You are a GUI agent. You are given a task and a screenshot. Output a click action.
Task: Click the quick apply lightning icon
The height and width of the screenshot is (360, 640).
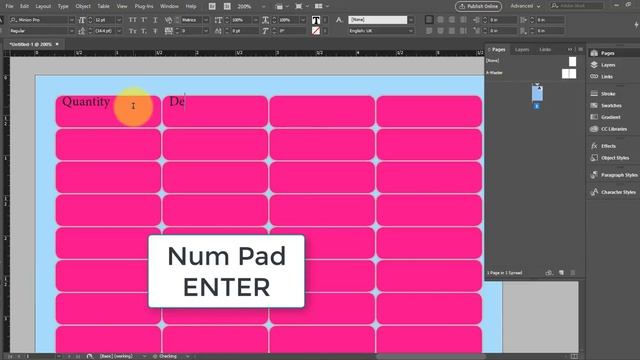[x=636, y=25]
